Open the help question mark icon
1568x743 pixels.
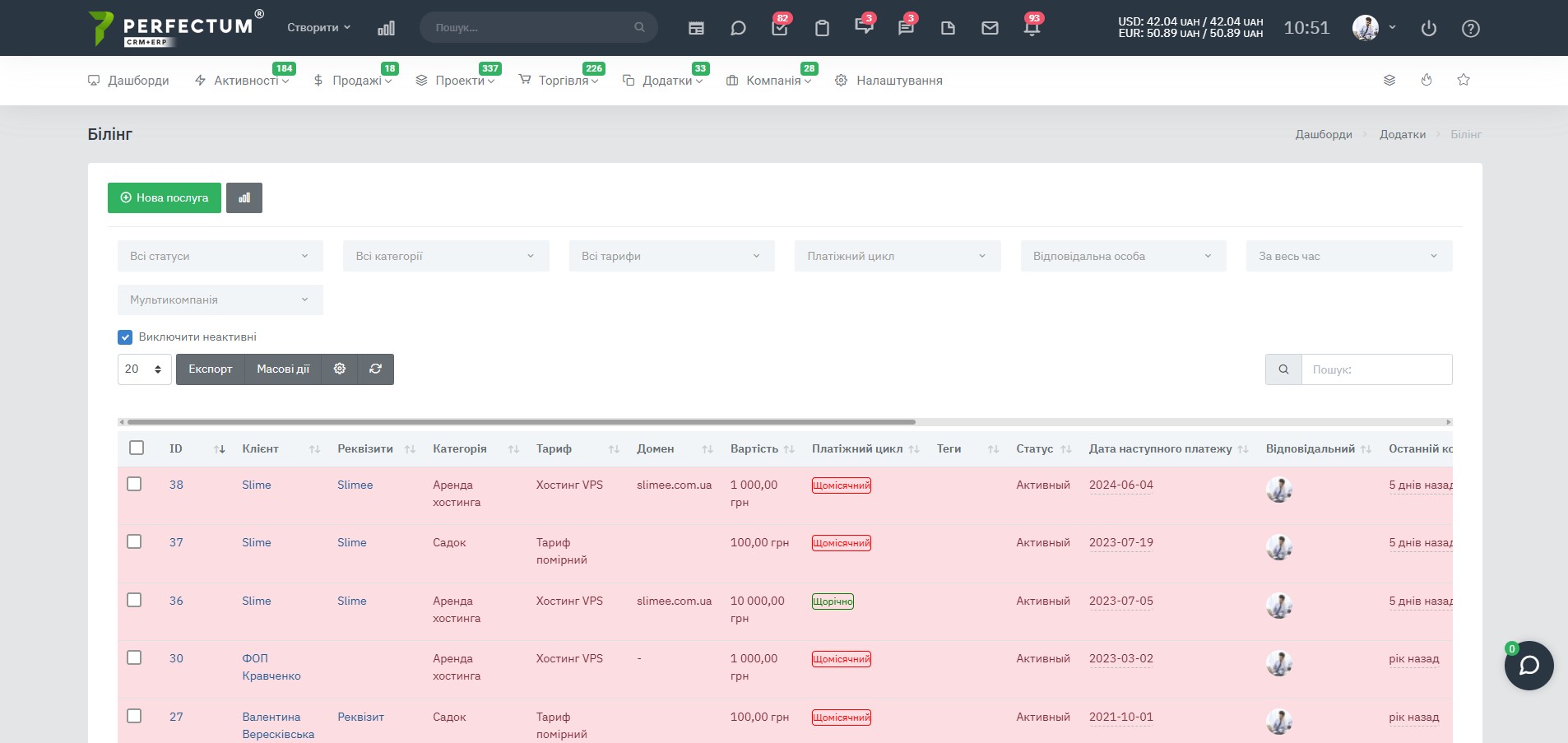(1471, 28)
